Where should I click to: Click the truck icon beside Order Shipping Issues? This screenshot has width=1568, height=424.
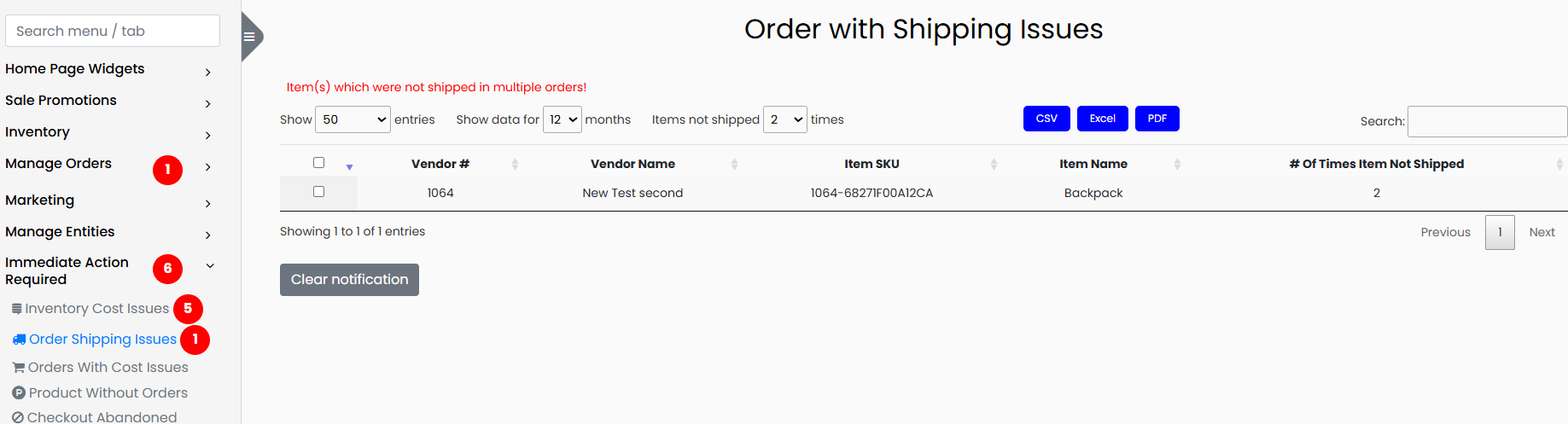19,340
